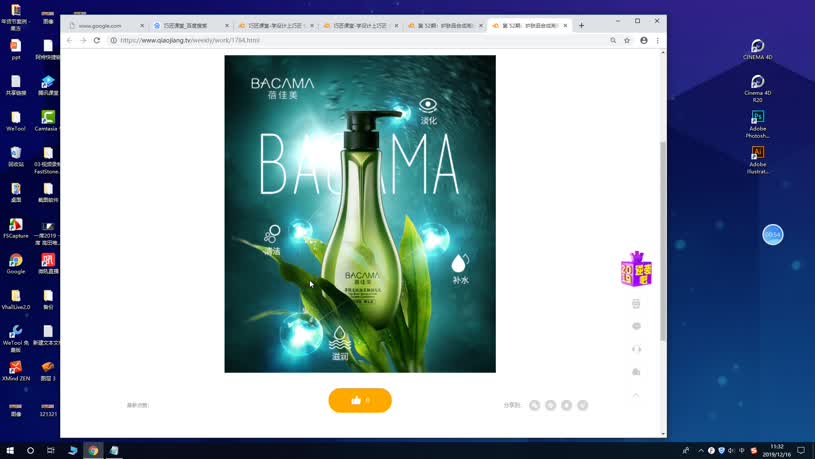Image resolution: width=815 pixels, height=459 pixels.
Task: Open the taskbar clock showing 11:32
Action: [777, 451]
